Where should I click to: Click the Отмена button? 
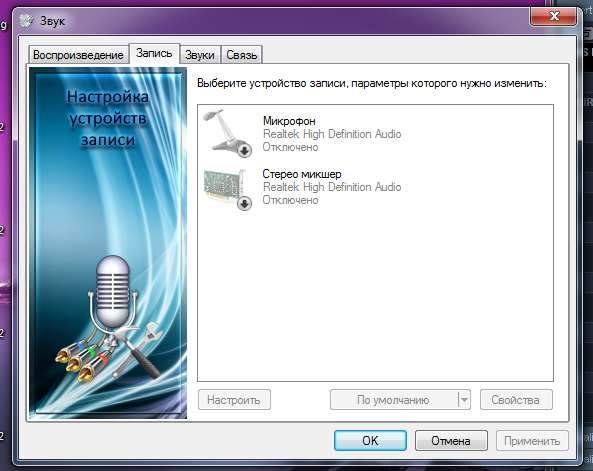coord(451,441)
